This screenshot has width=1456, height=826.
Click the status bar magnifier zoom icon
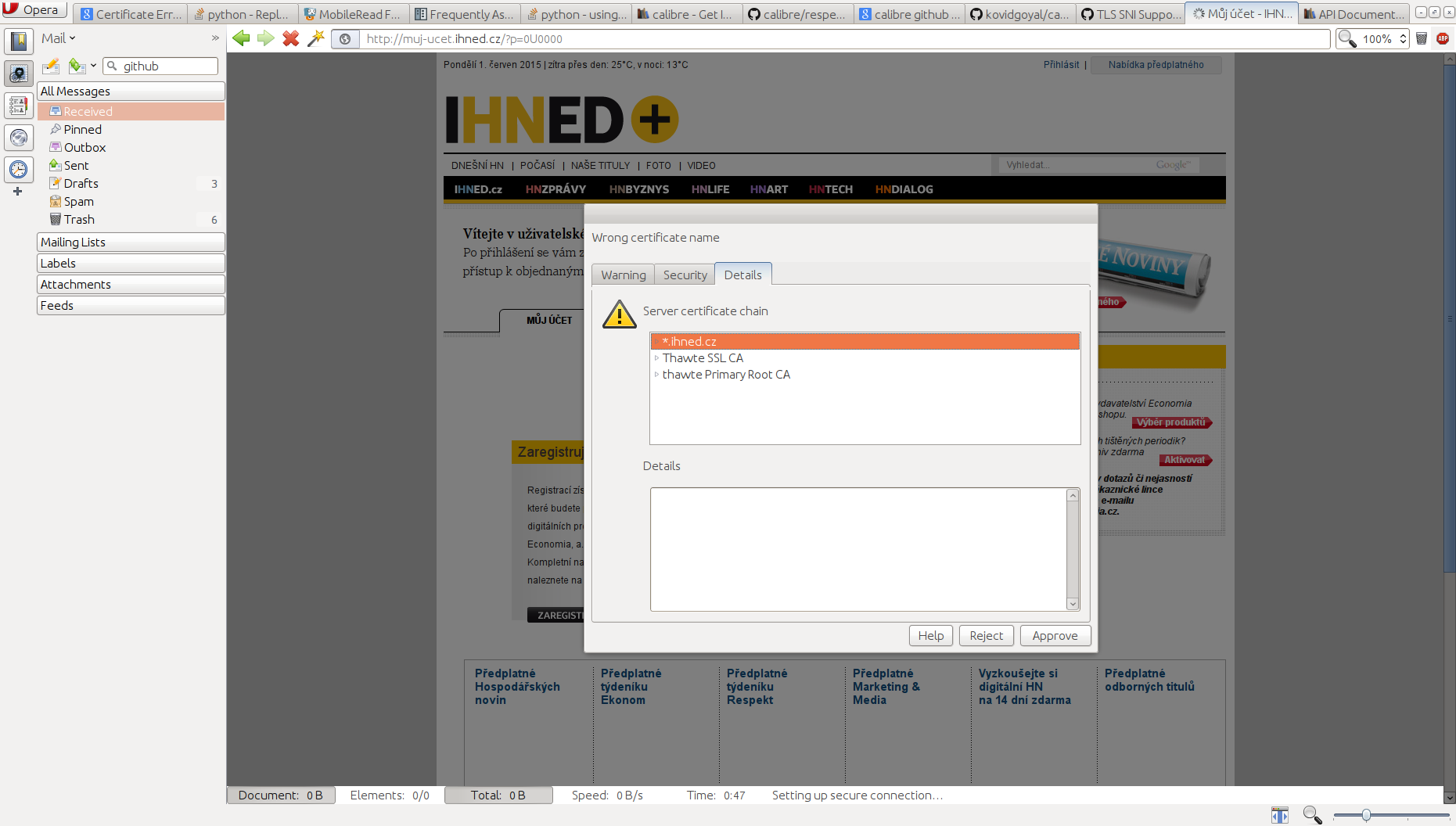[x=1312, y=816]
